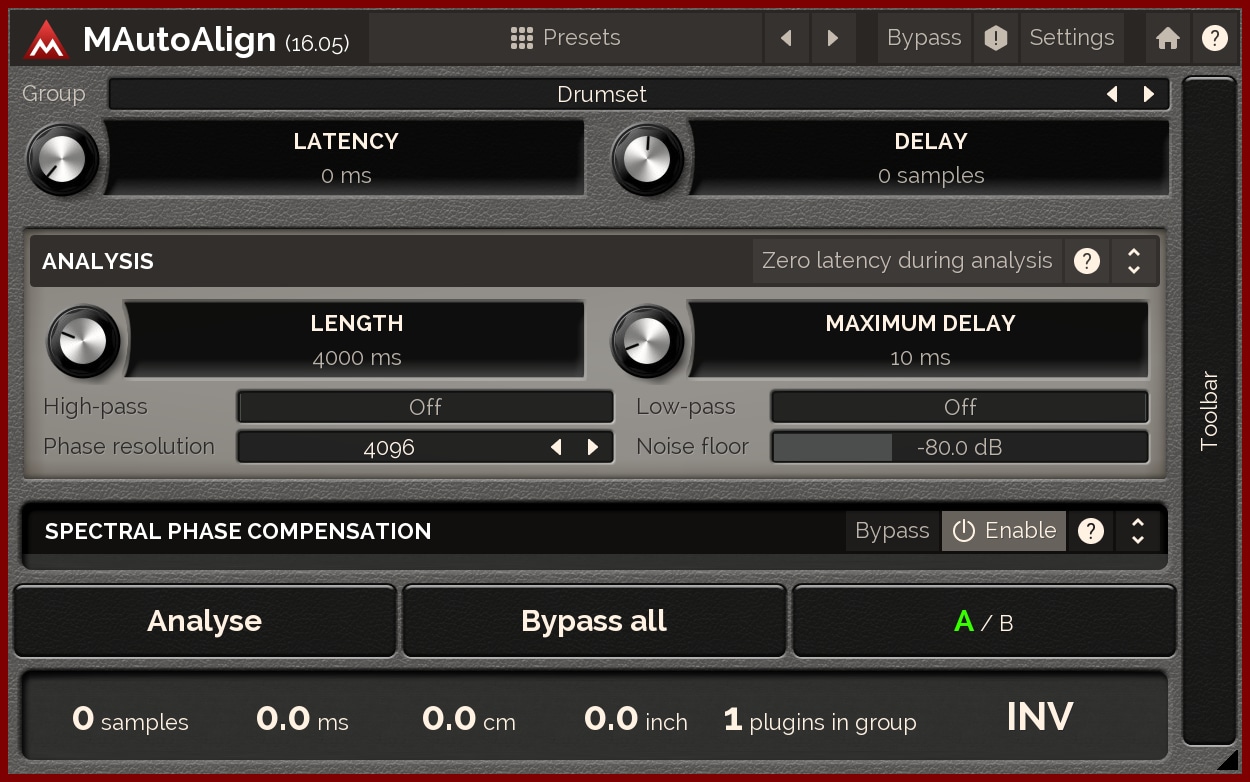Screen dimensions: 1250x782
Task: Adjust the Noise floor slider
Action: (x=960, y=447)
